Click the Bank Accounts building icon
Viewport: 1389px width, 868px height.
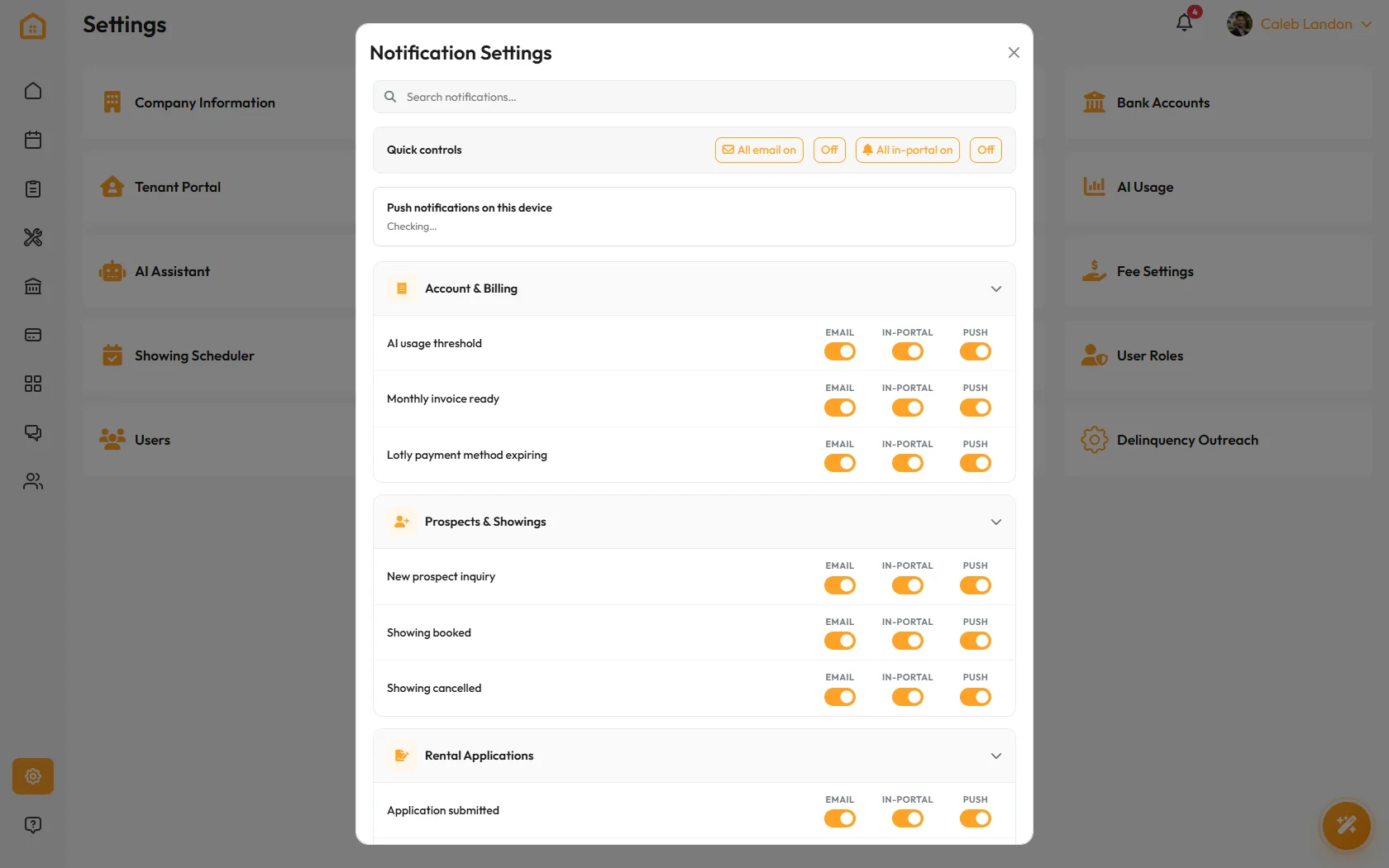click(1095, 103)
